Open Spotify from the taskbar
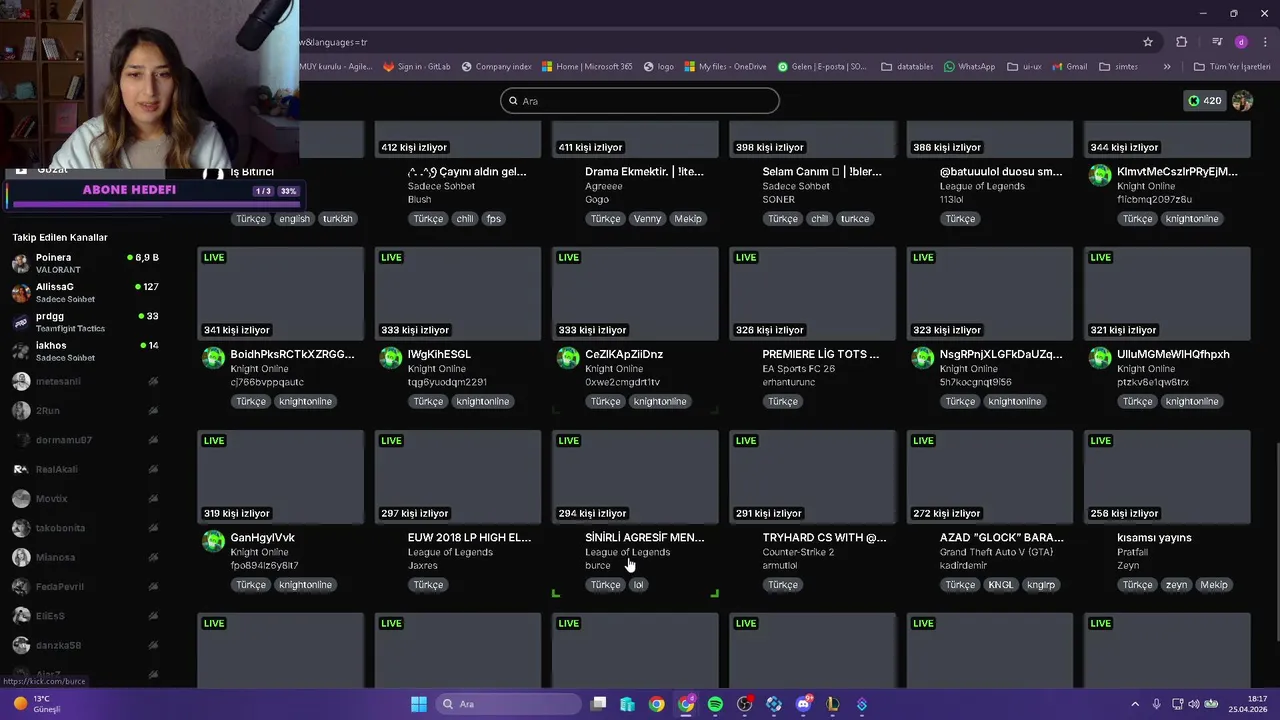 coord(715,704)
